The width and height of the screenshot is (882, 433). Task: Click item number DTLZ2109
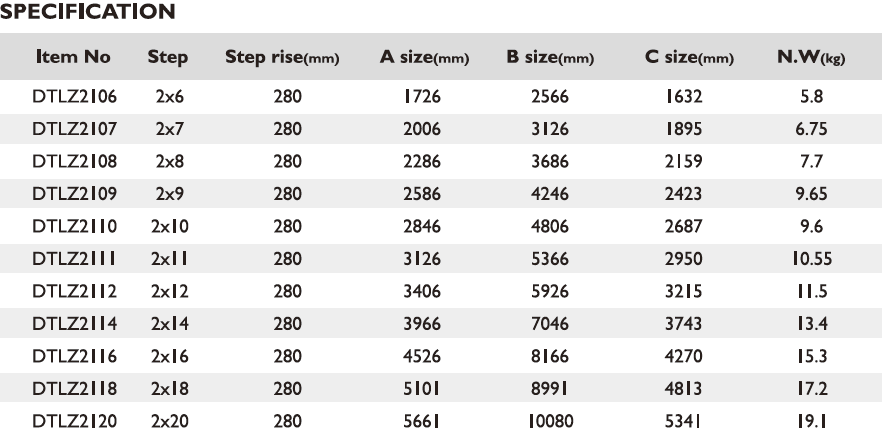pyautogui.click(x=74, y=194)
